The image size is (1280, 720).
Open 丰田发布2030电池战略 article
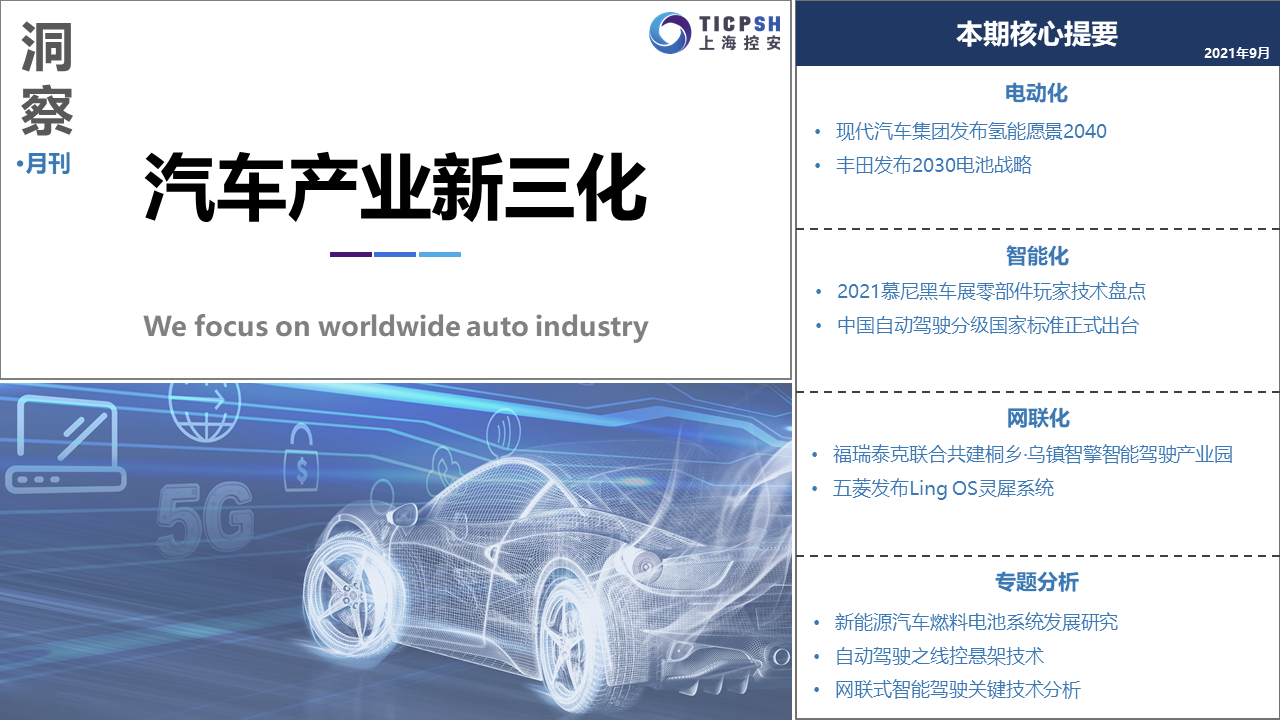point(933,165)
